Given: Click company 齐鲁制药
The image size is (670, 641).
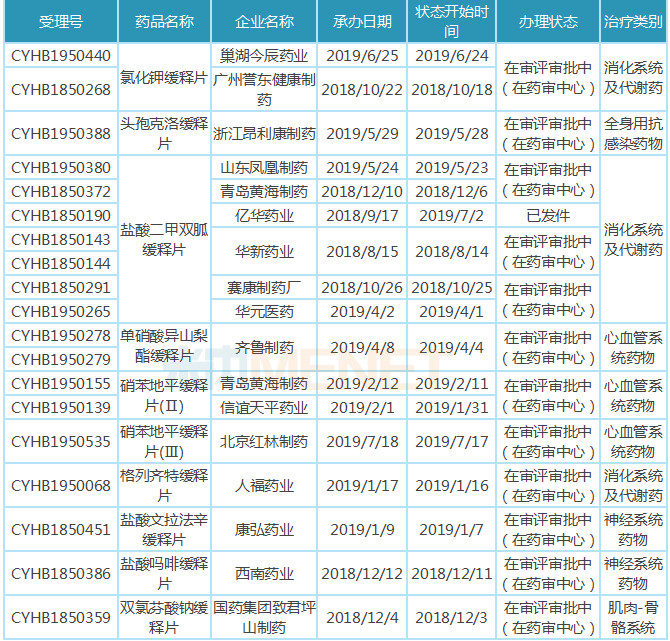Looking at the screenshot, I should pyautogui.click(x=264, y=347).
